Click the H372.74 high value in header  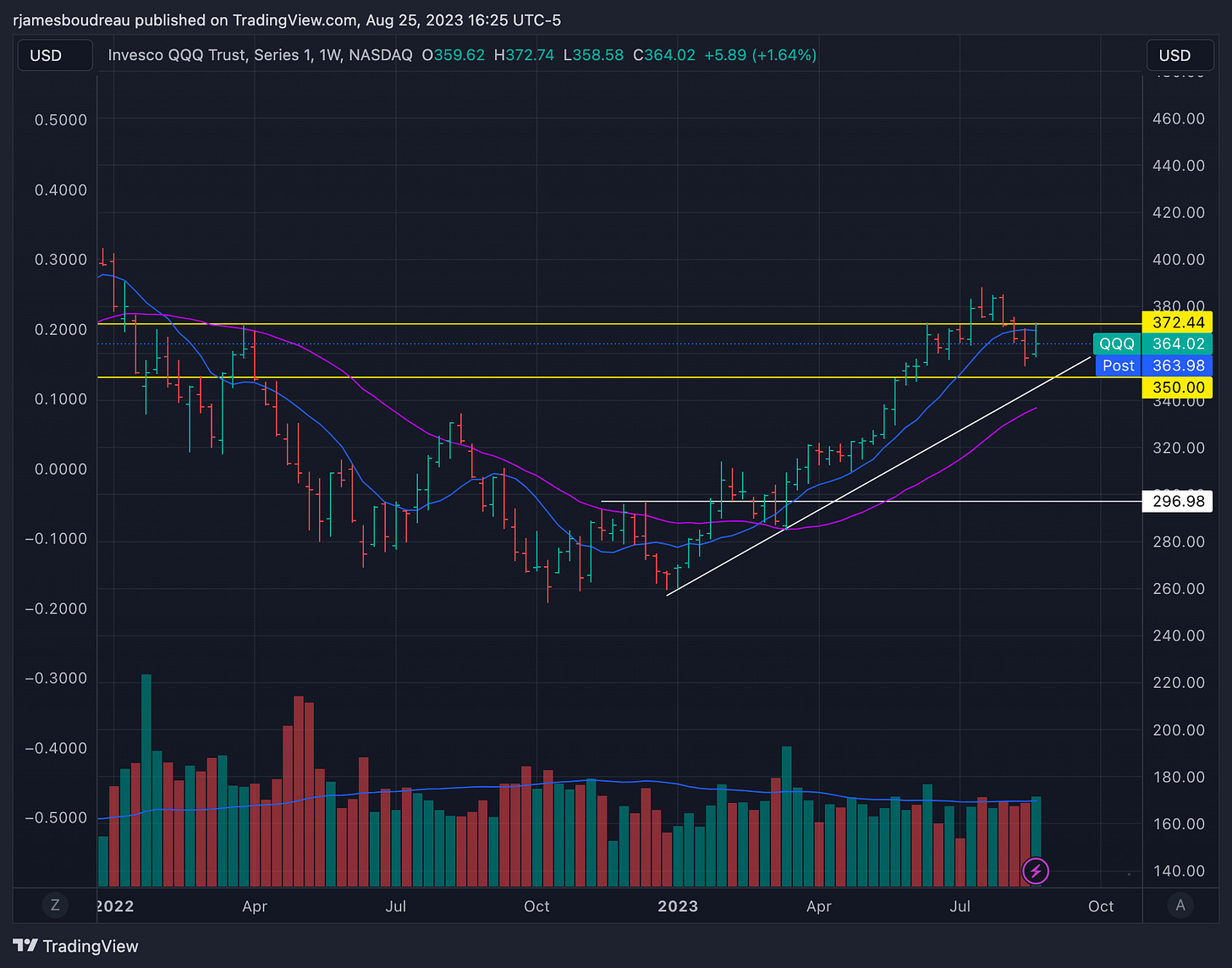pos(525,55)
